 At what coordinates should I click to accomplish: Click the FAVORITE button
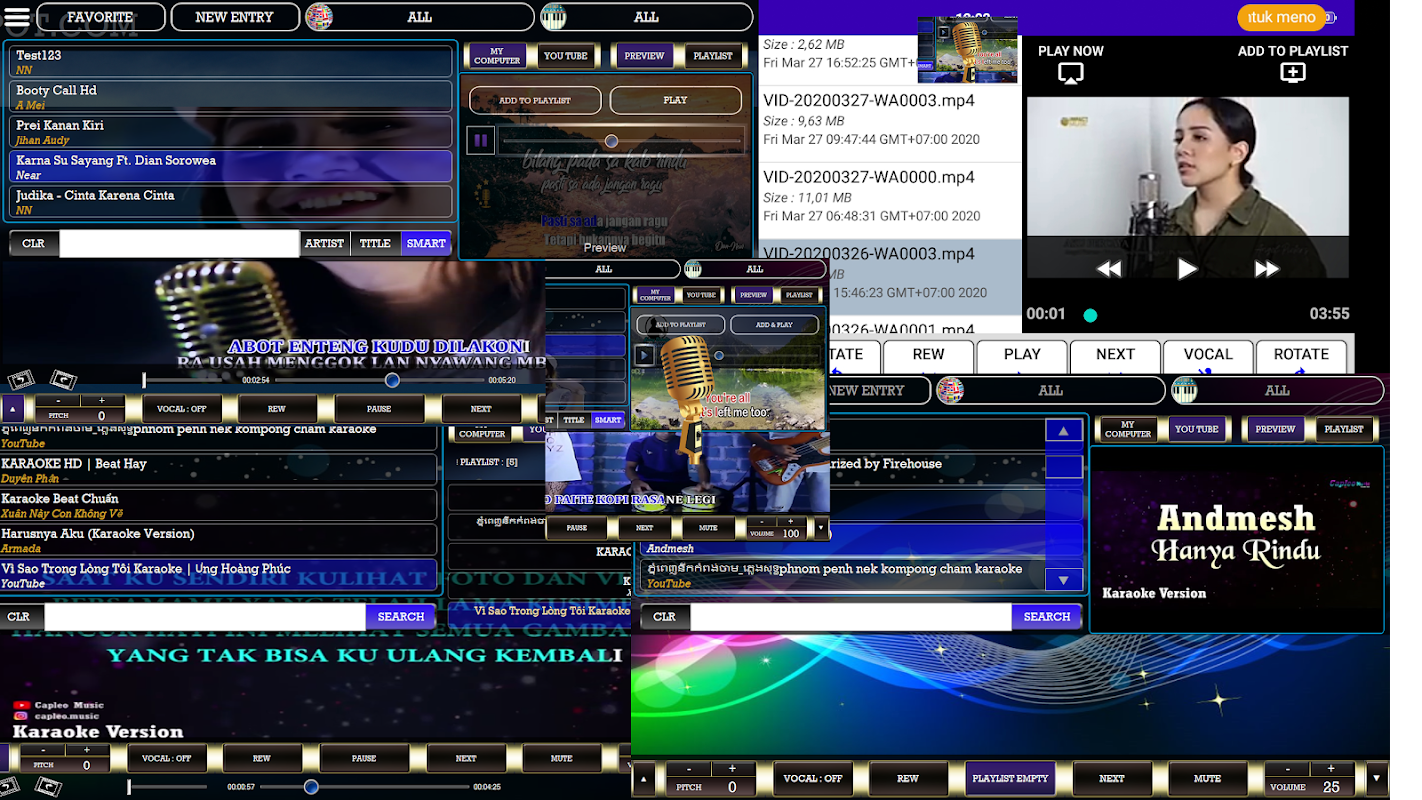pyautogui.click(x=100, y=17)
